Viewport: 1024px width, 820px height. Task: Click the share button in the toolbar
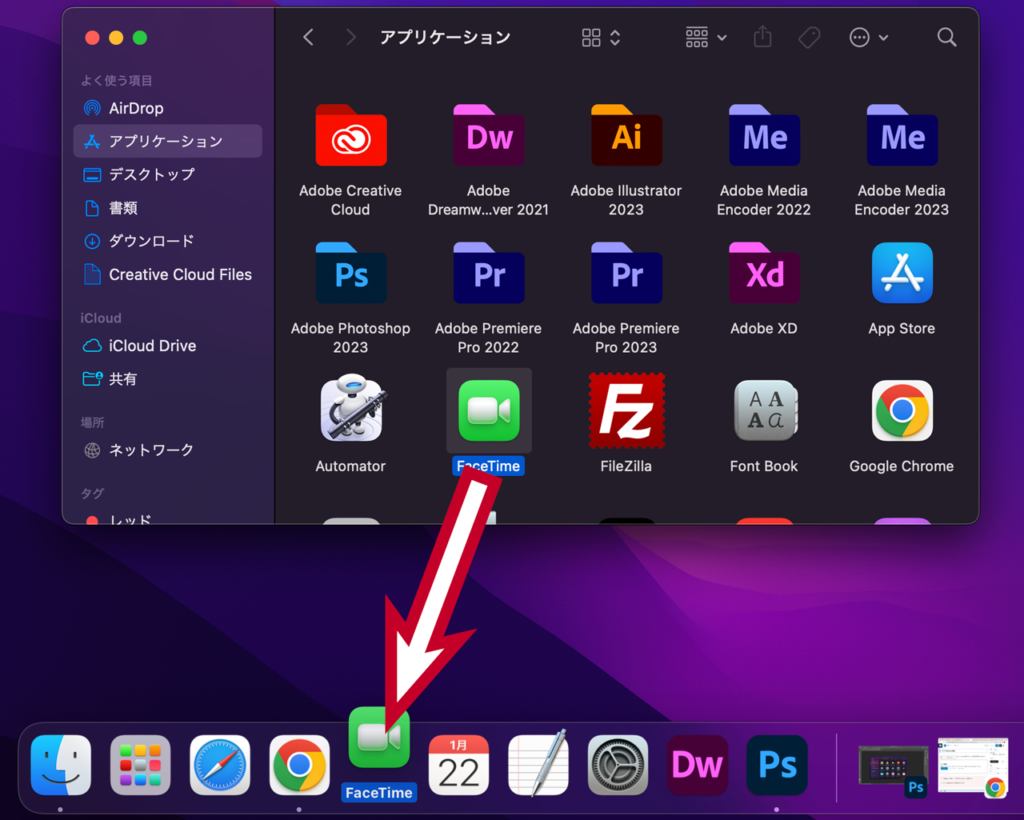point(763,37)
